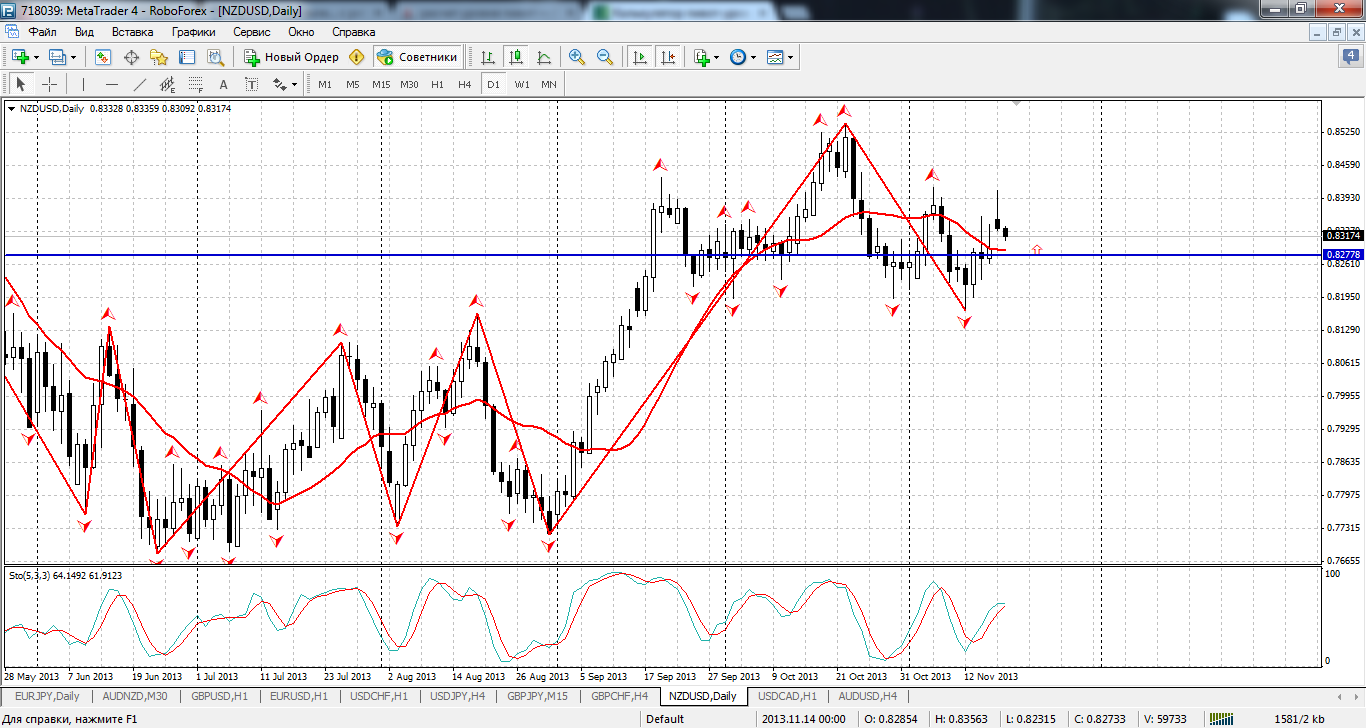Click the connection status bars indicator
Viewport: 1366px width, 728px height.
[1222, 719]
